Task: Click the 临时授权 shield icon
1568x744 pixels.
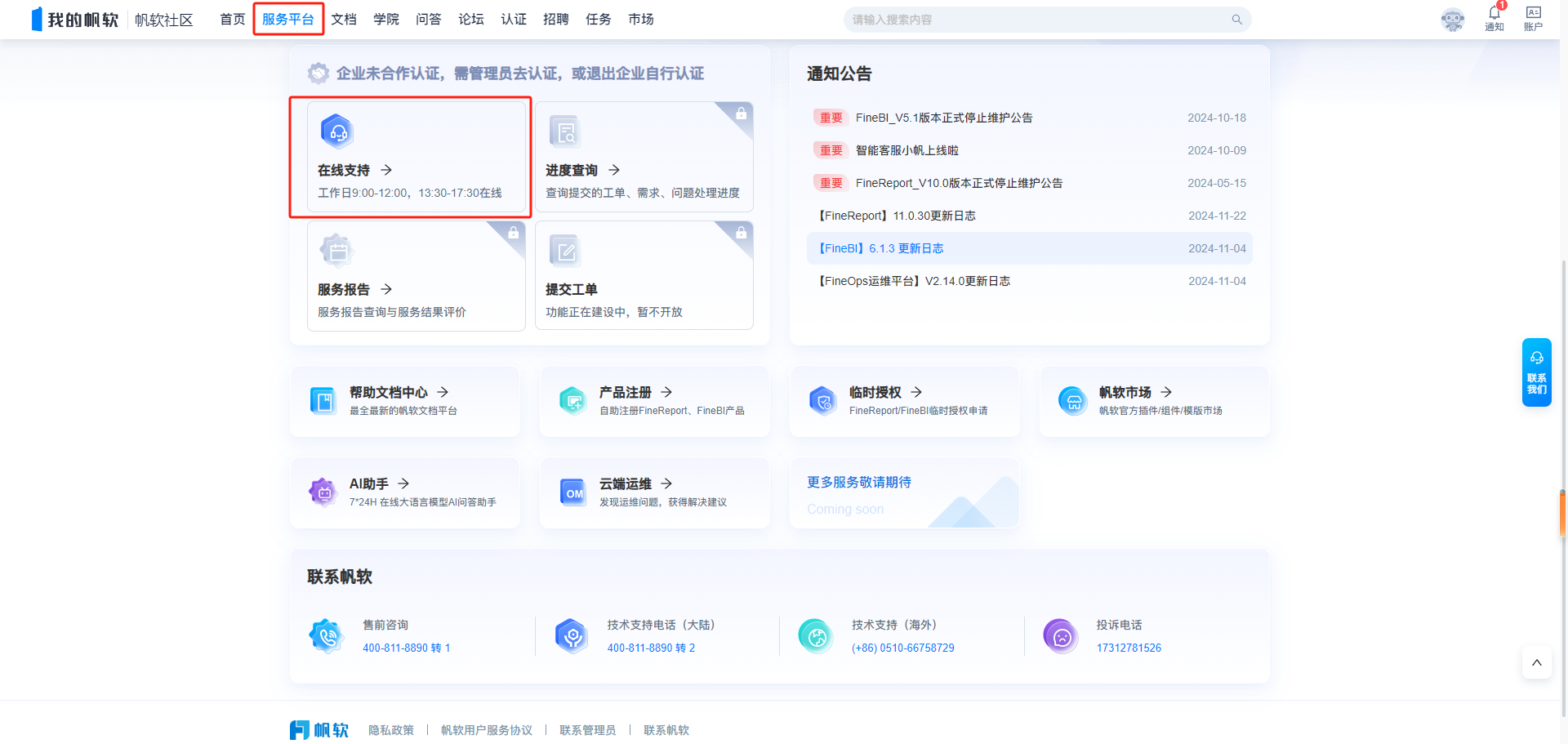Action: [822, 400]
